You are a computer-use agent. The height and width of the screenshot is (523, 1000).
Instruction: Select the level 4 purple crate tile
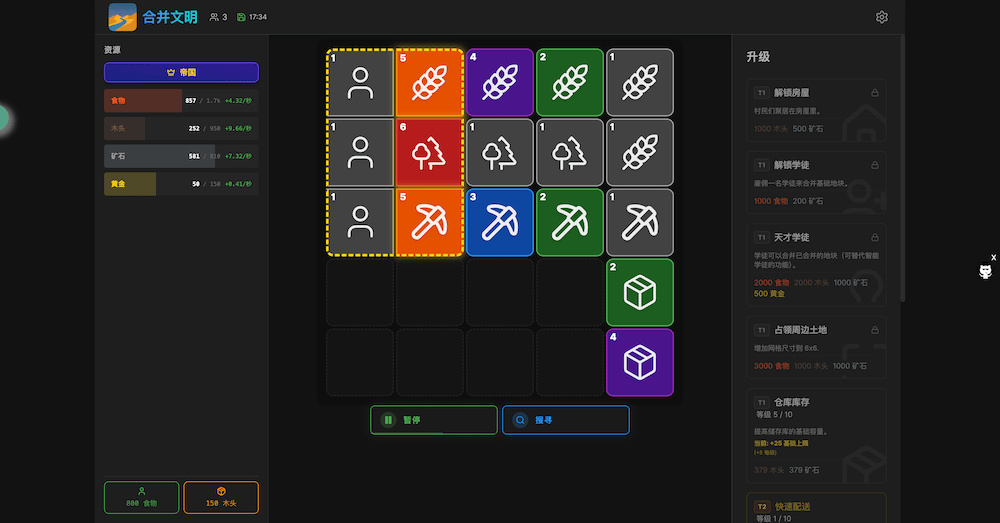coord(639,362)
